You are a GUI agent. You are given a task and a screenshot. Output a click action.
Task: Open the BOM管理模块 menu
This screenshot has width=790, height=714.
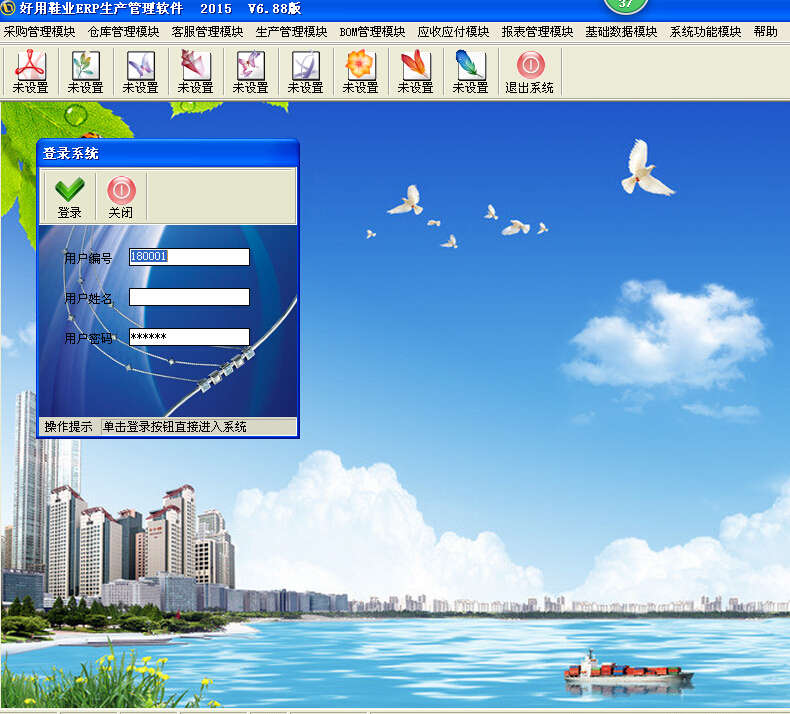[372, 32]
